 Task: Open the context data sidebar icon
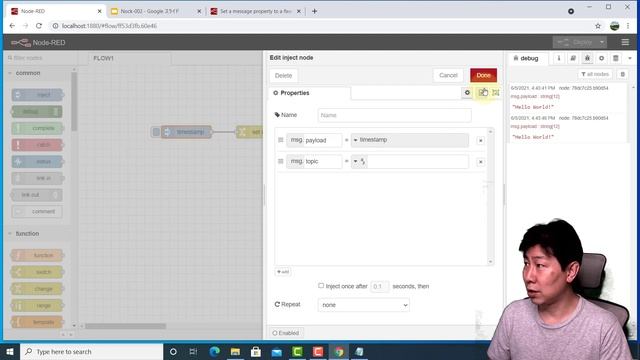tap(616, 58)
